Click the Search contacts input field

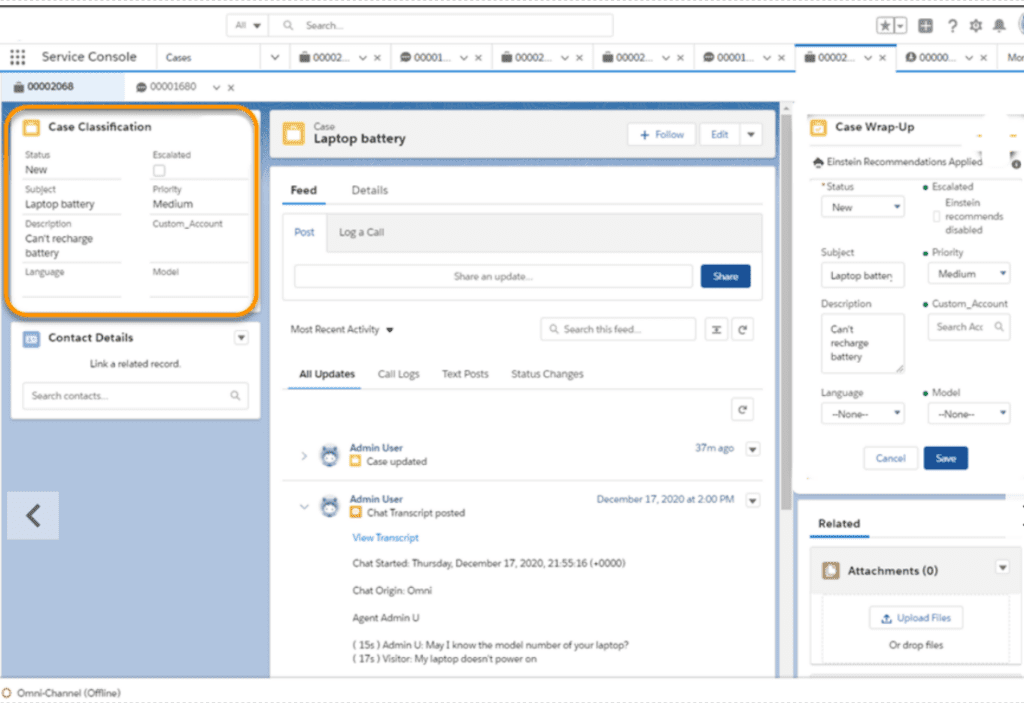coord(127,396)
